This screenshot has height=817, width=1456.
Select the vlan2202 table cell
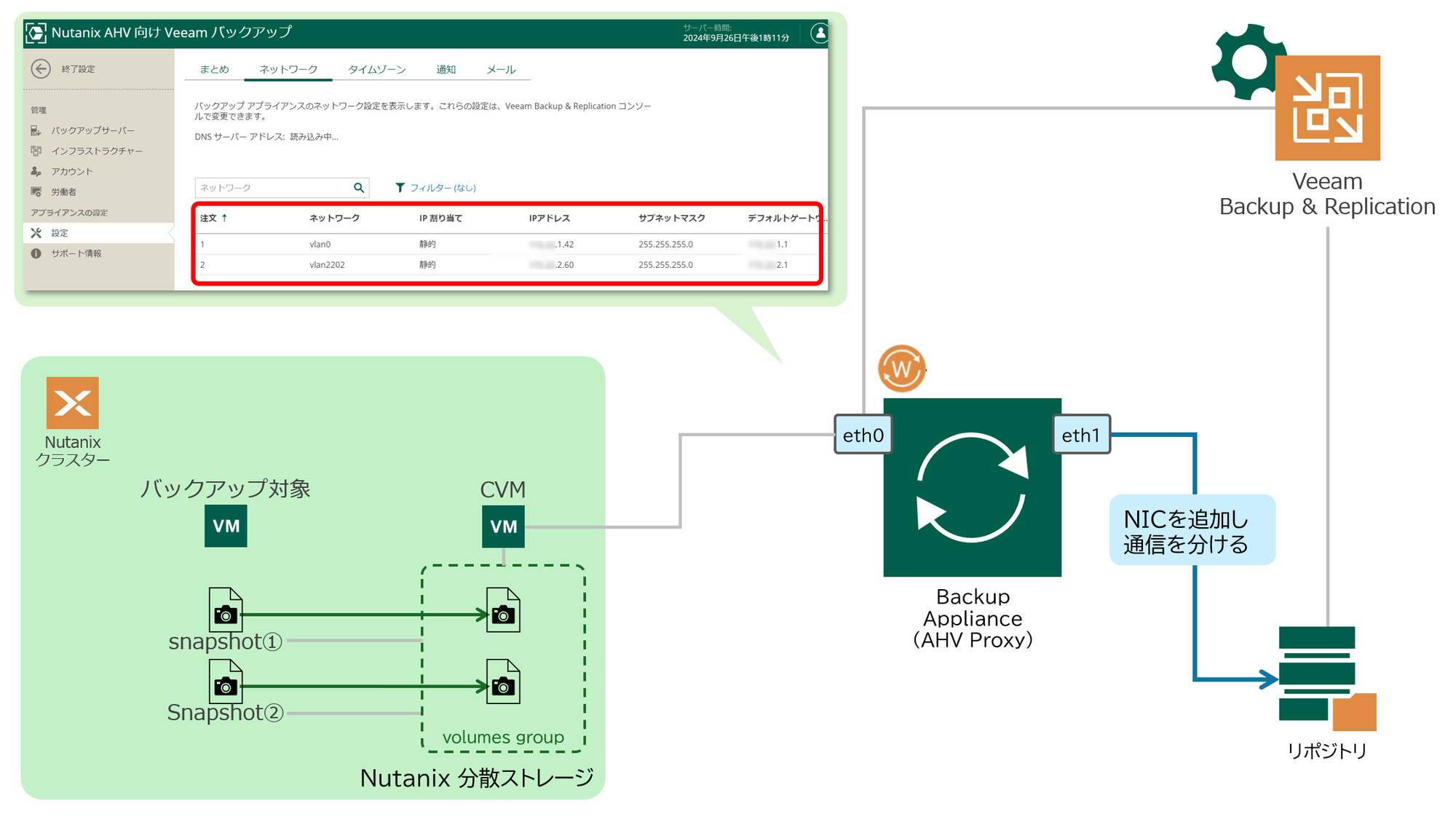pos(327,264)
